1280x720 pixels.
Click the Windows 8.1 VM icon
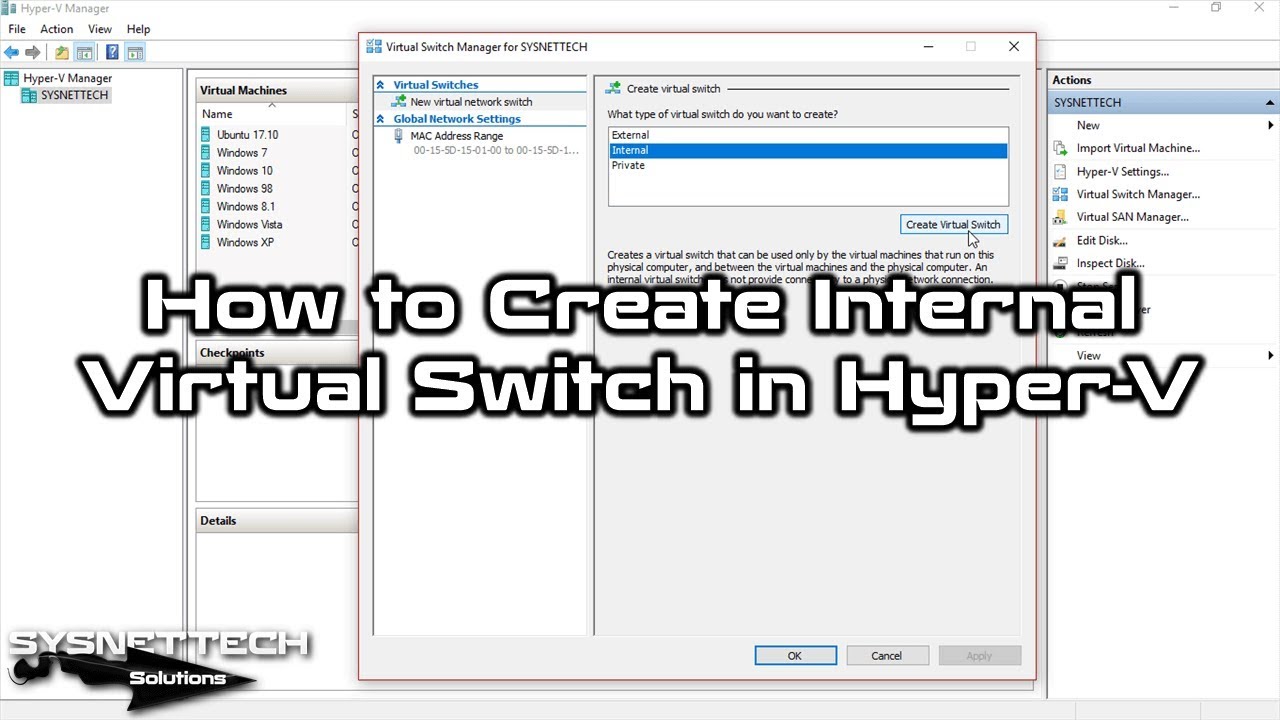[207, 207]
